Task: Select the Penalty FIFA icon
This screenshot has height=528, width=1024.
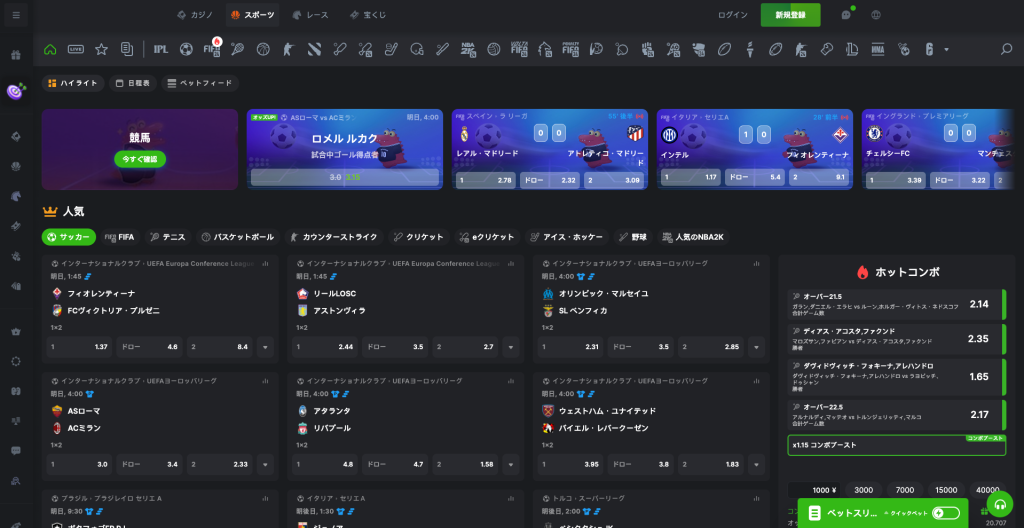Action: click(570, 49)
